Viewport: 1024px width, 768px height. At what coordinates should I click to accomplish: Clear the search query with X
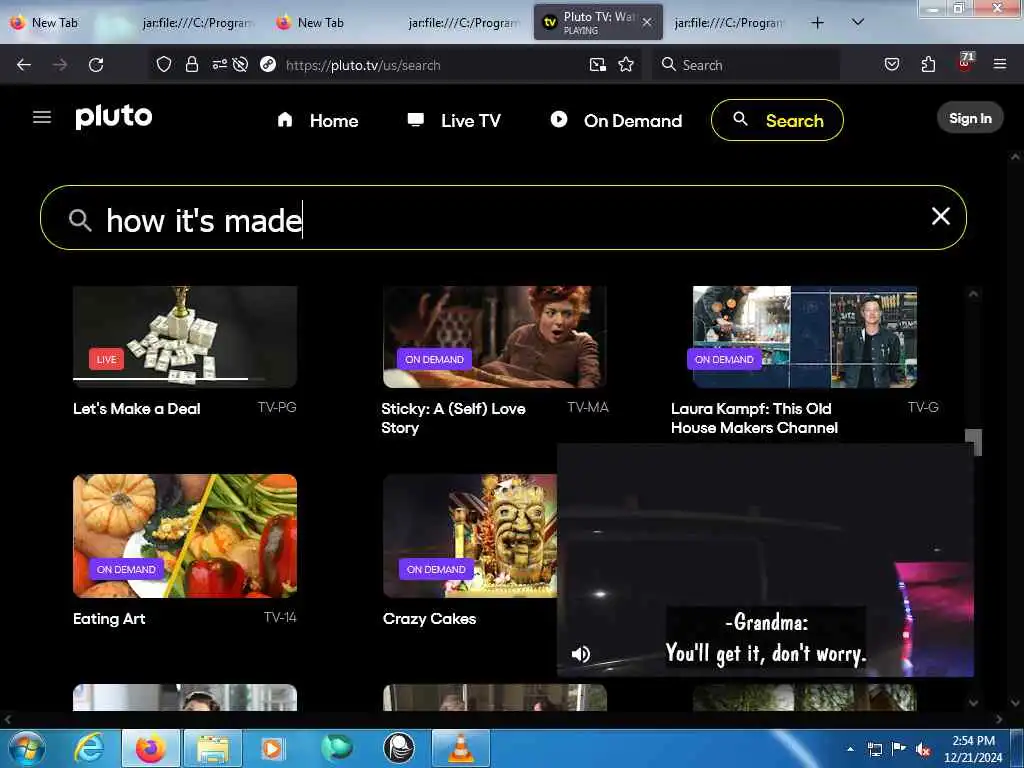pos(940,216)
